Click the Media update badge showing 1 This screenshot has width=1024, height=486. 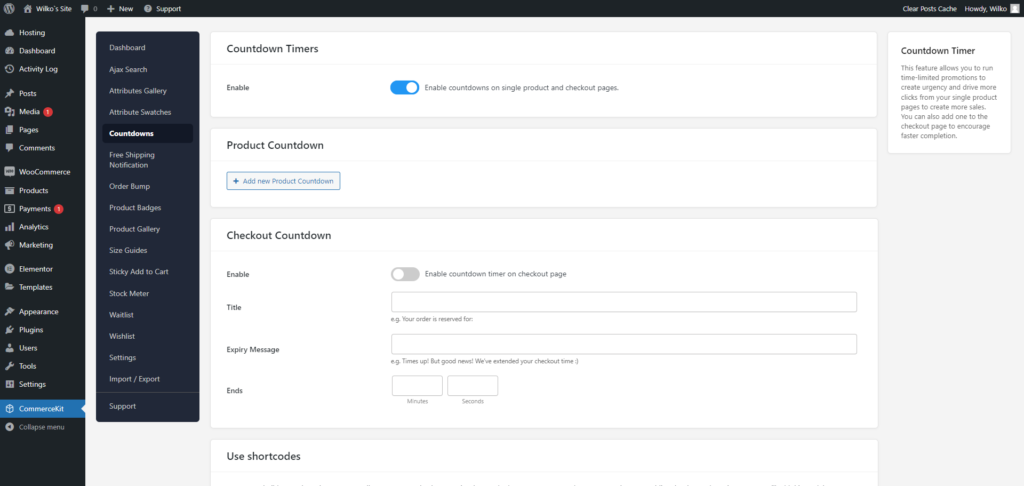48,112
